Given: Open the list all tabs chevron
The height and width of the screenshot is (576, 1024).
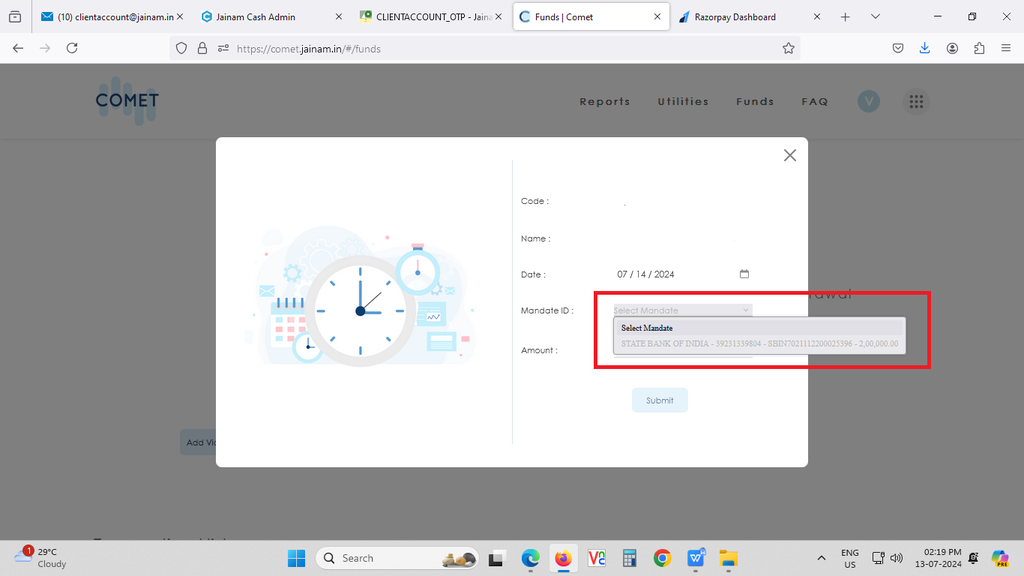Looking at the screenshot, I should pos(875,17).
